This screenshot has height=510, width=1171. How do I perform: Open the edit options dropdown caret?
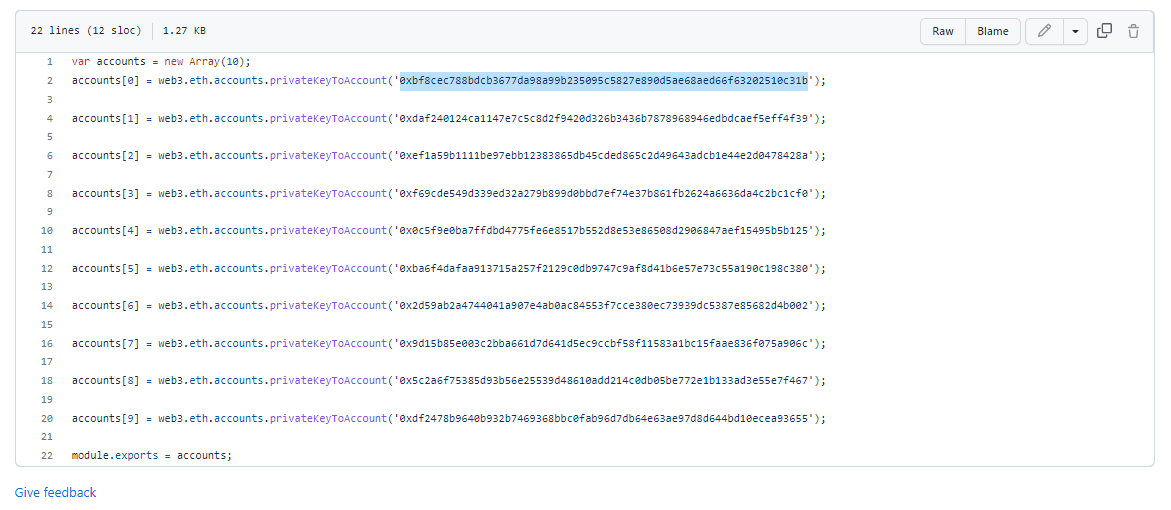click(1075, 31)
